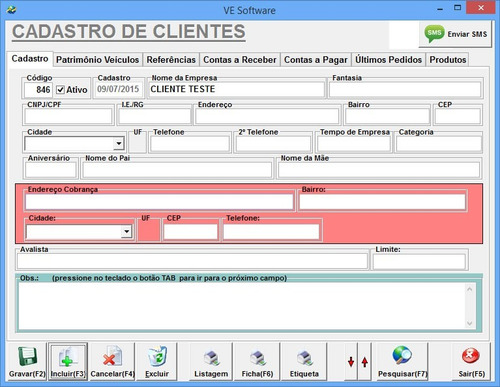Click the Categoria input field
This screenshot has width=500, height=387.
tap(439, 144)
